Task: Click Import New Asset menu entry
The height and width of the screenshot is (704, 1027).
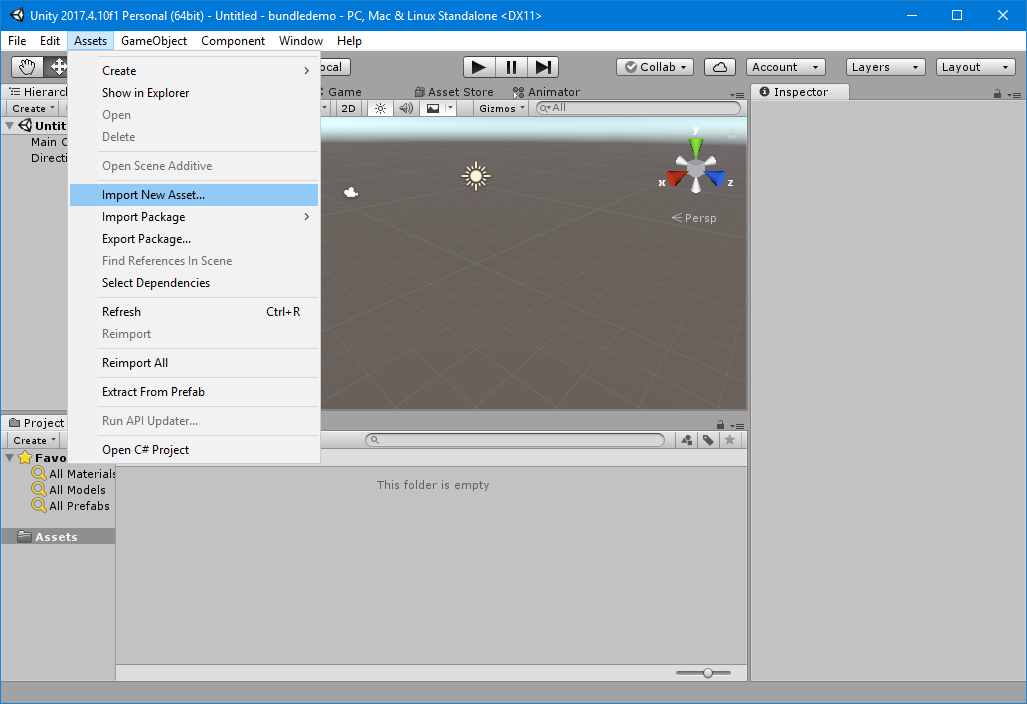Action: coord(194,195)
